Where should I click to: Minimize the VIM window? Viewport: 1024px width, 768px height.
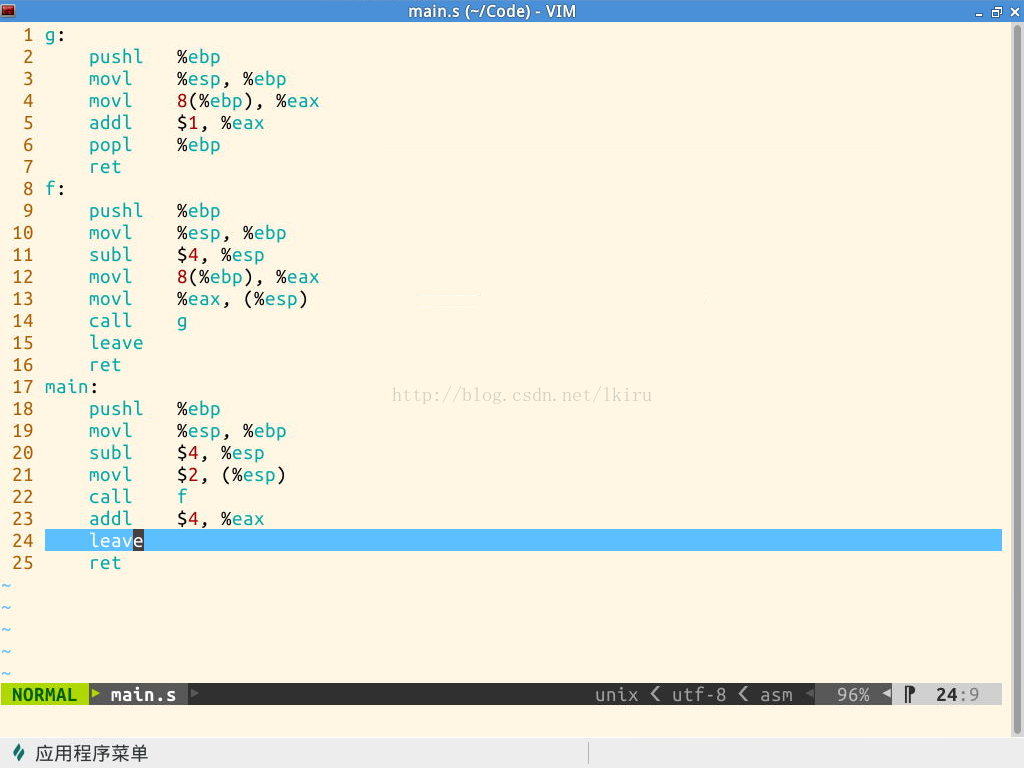point(978,12)
